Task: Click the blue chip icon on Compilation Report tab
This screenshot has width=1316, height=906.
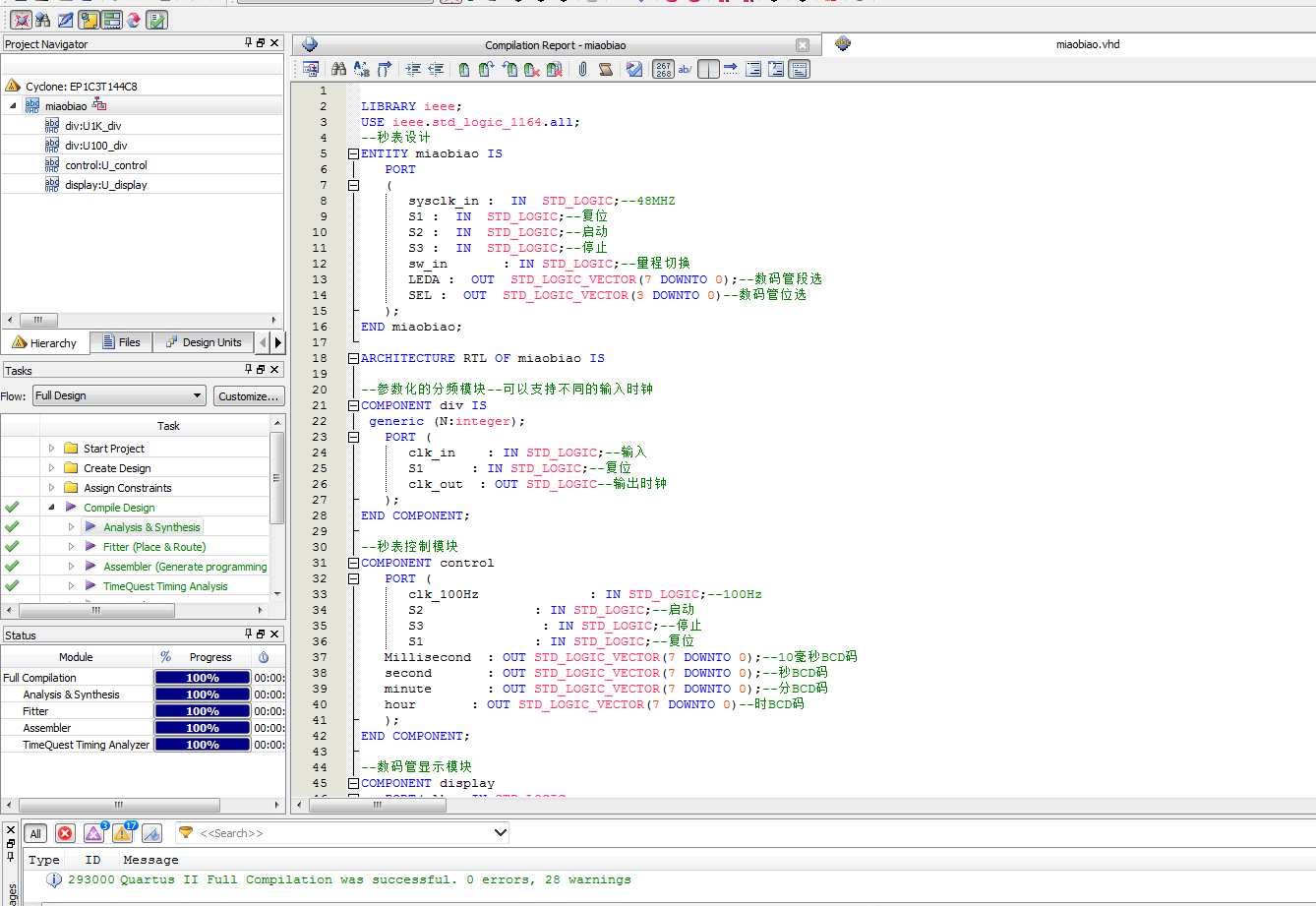Action: (310, 44)
